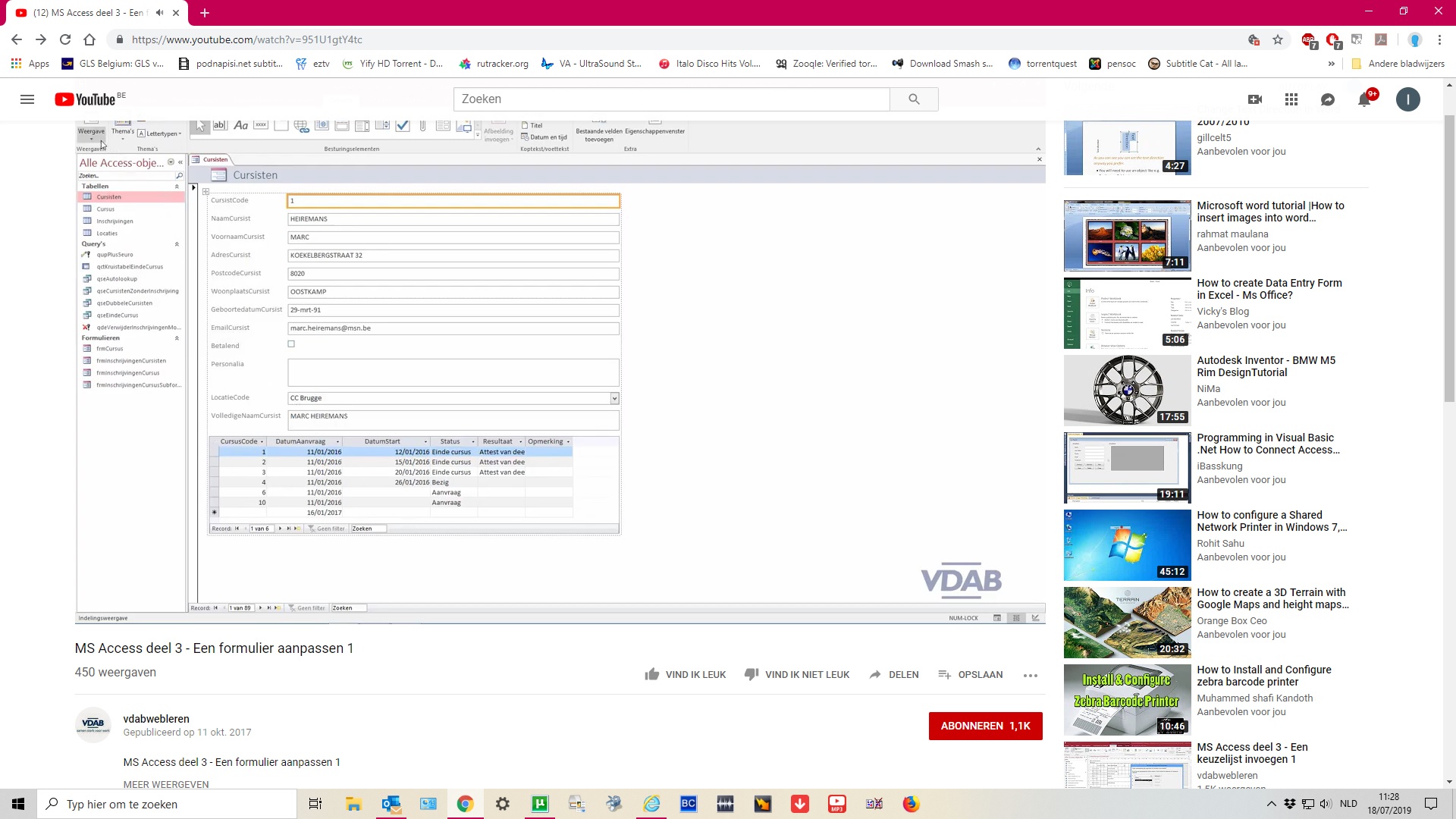This screenshot has height=819, width=1456.
Task: Open the rutracker.org bookmark
Action: point(494,64)
